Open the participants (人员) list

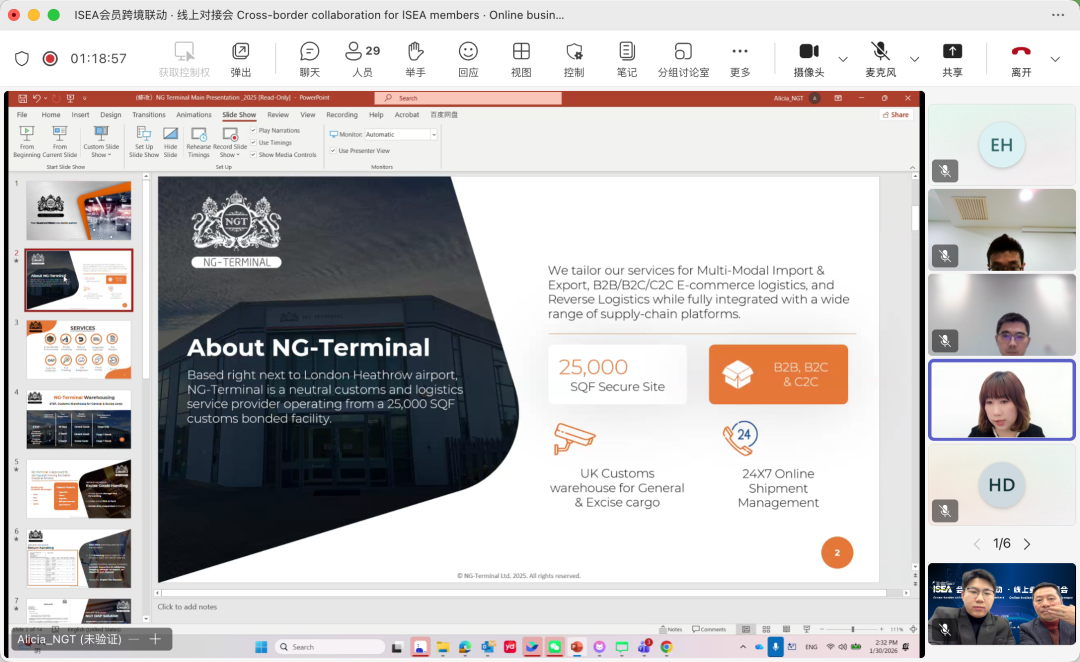coord(362,59)
